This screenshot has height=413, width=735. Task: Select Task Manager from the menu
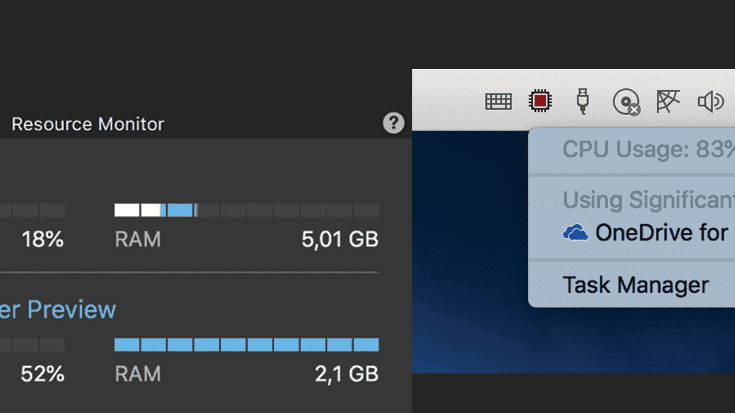(x=635, y=285)
